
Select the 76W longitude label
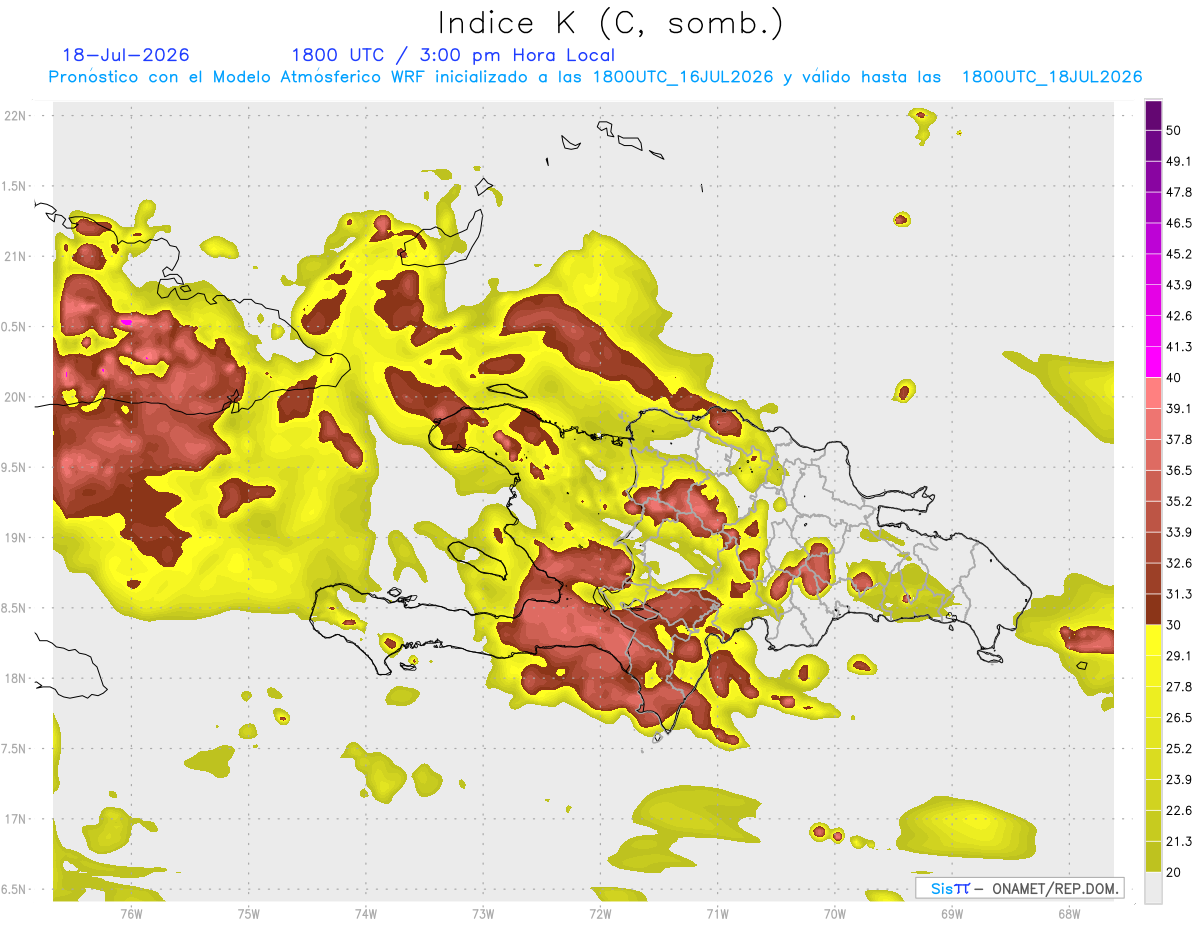click(131, 913)
